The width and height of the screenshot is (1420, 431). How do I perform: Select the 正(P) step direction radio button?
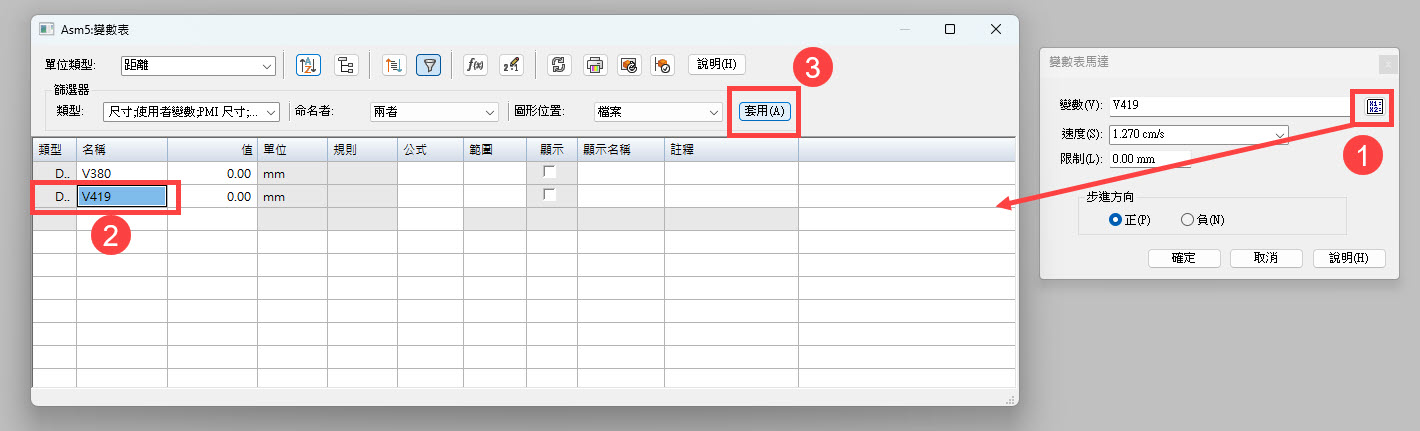click(1116, 220)
